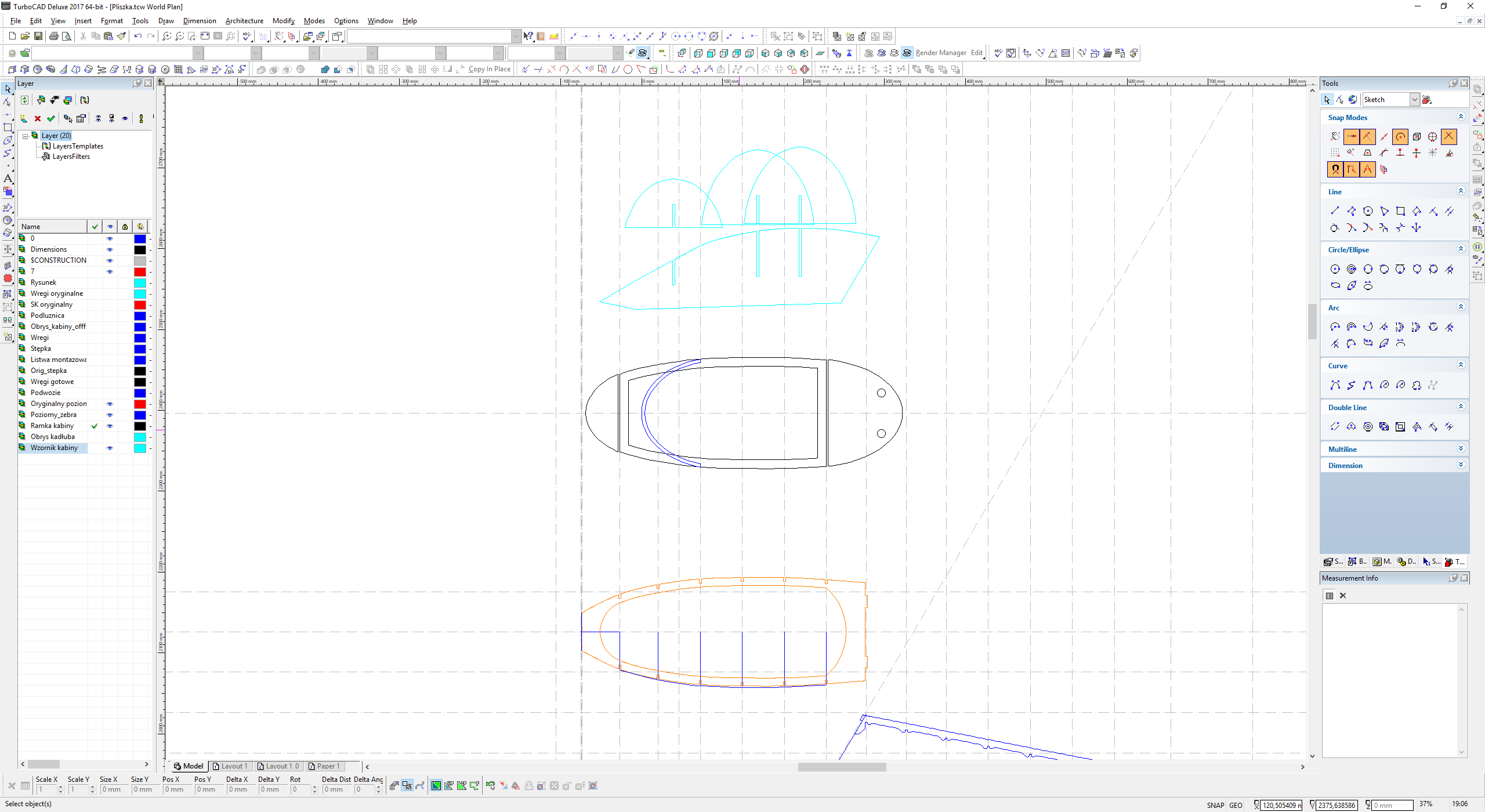Click the SNAP status bar button
The width and height of the screenshot is (1485, 812).
(1215, 805)
